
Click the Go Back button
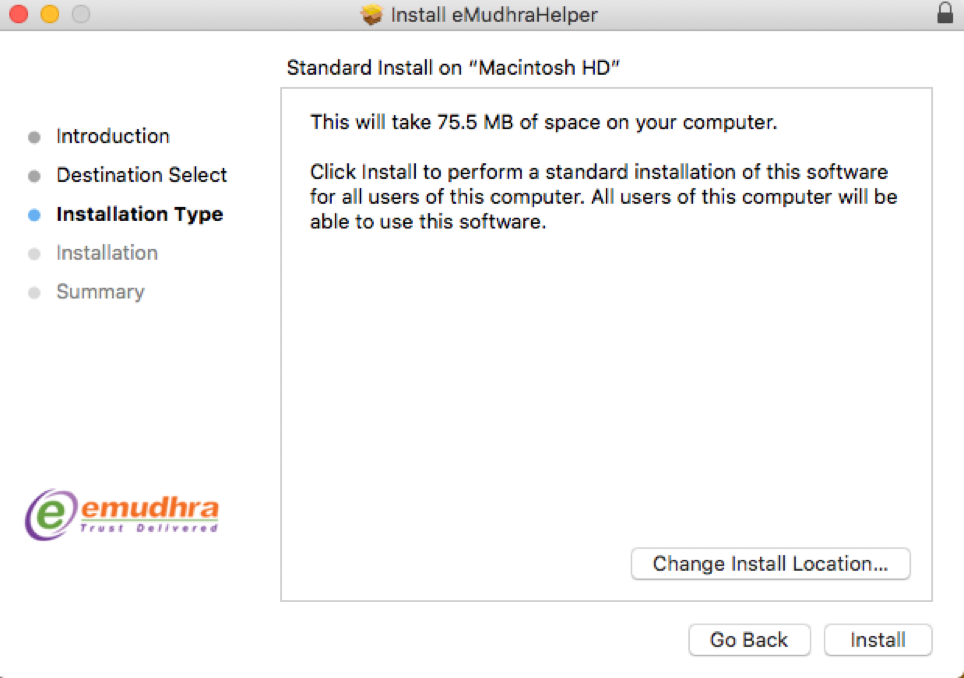click(749, 640)
